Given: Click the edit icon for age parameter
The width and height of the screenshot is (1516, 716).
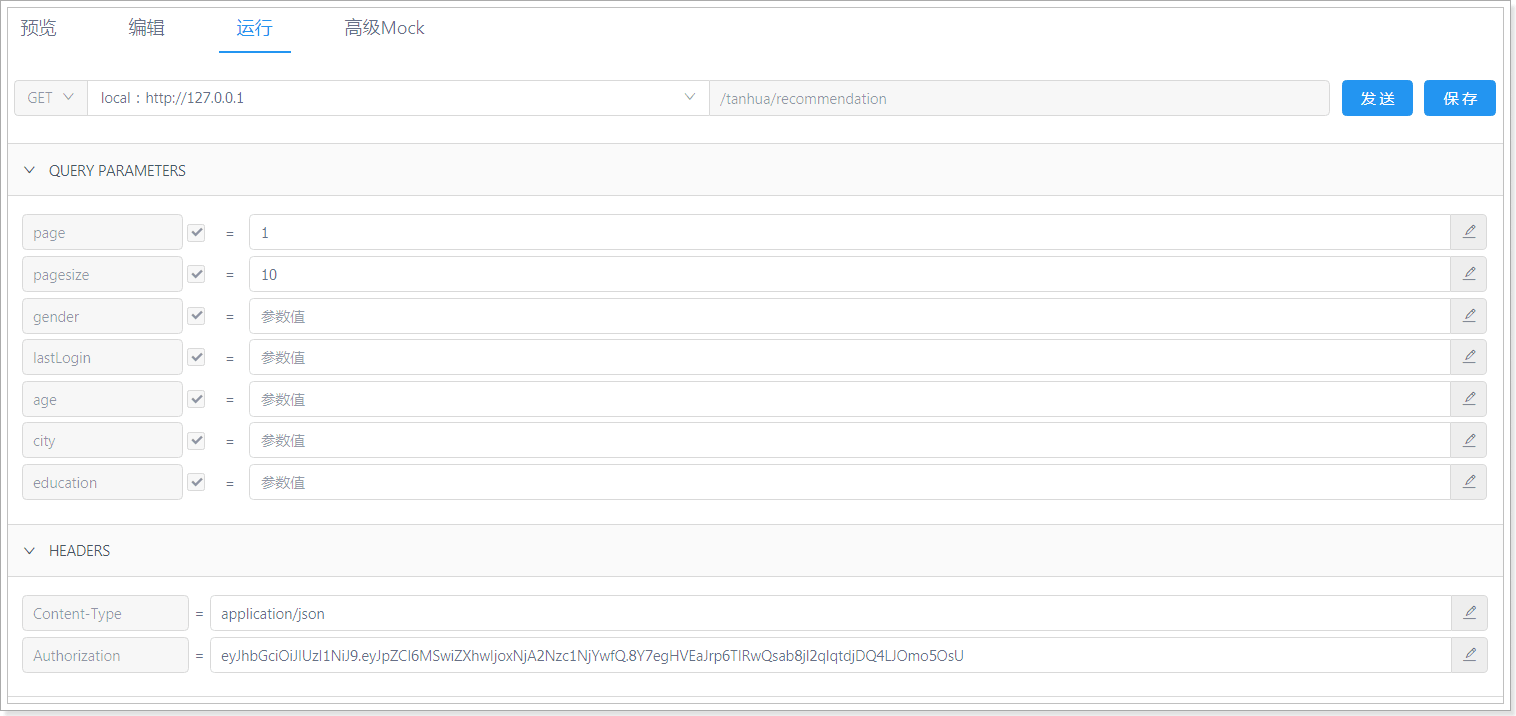Looking at the screenshot, I should point(1468,399).
